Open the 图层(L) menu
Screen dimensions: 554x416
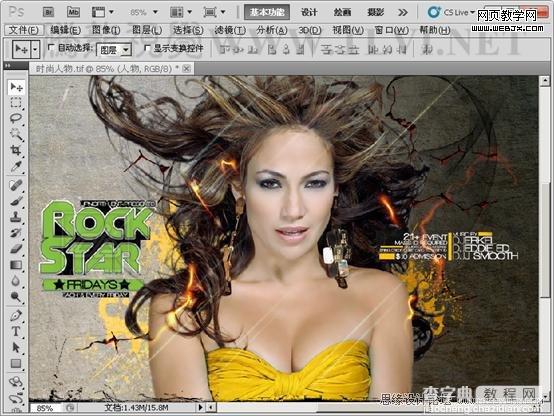pyautogui.click(x=147, y=30)
